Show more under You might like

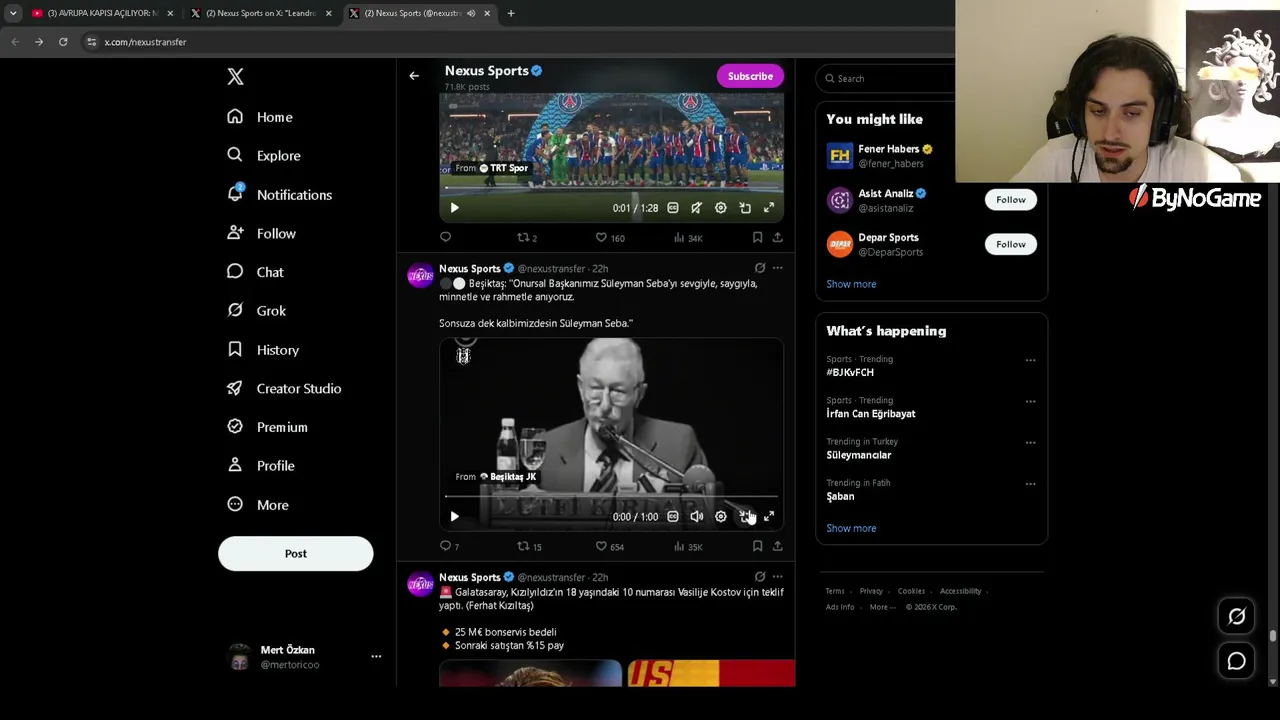pos(851,284)
